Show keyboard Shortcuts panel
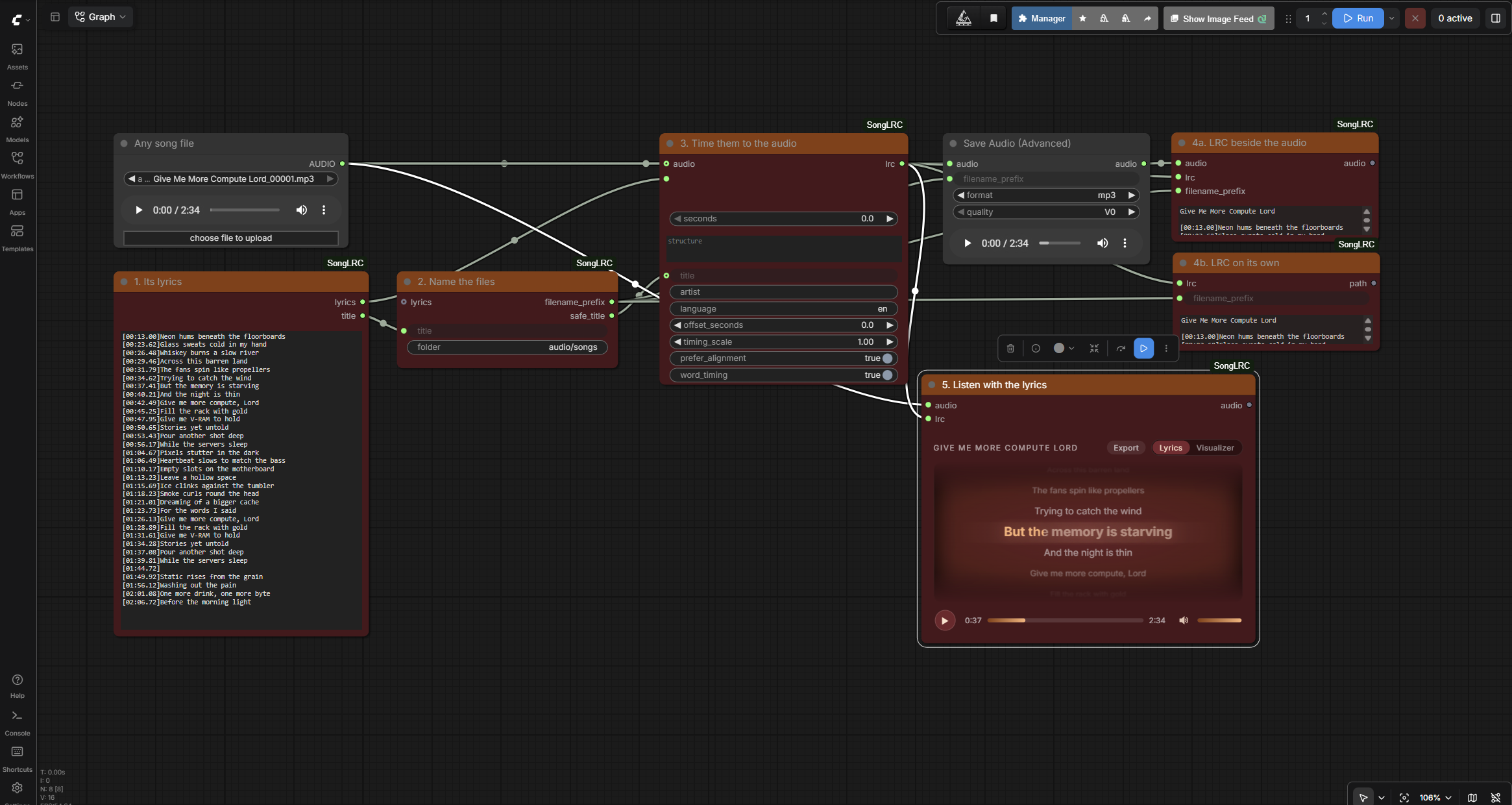Image resolution: width=1512 pixels, height=805 pixels. 18,758
